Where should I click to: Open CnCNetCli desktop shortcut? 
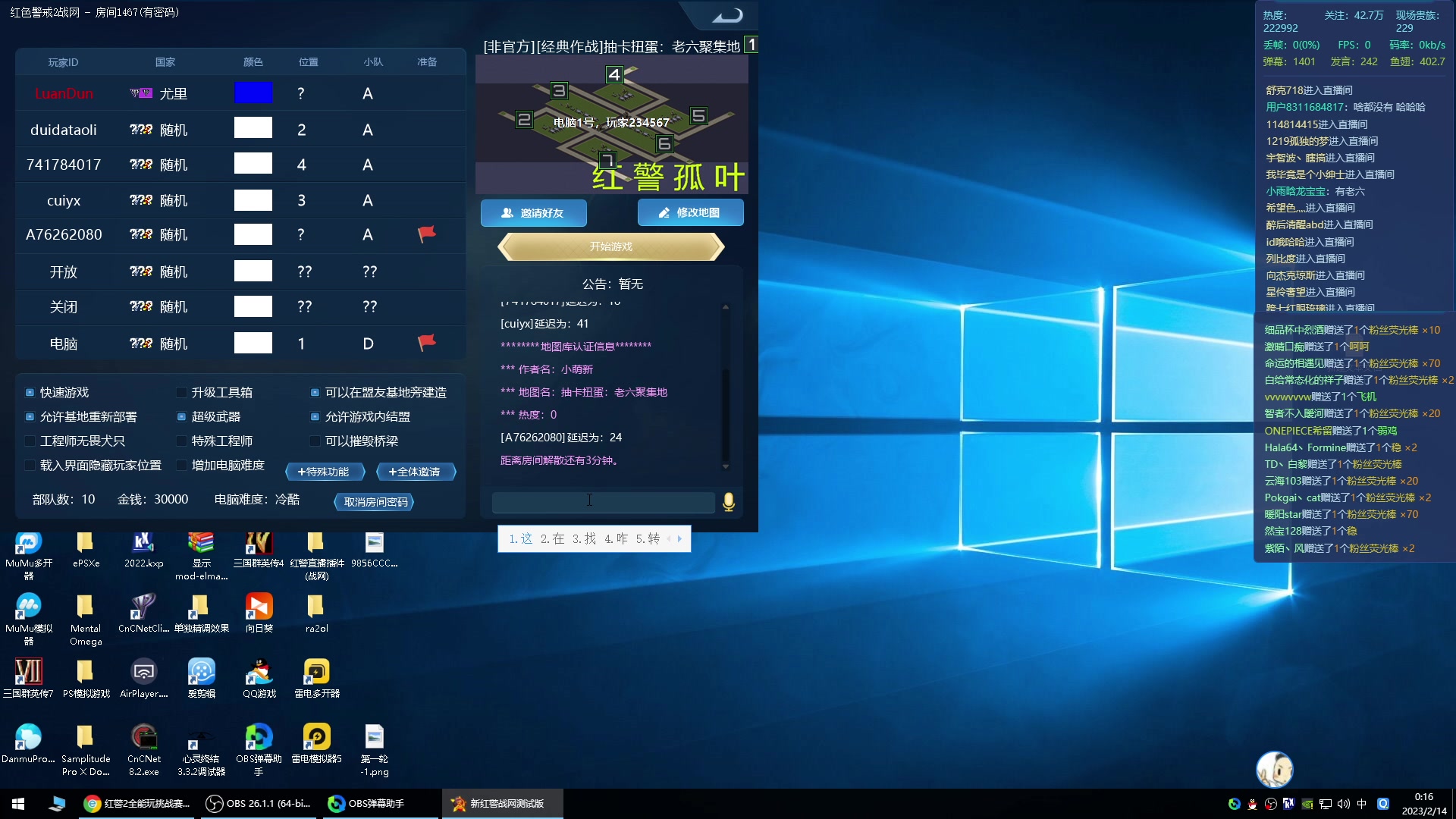click(143, 613)
